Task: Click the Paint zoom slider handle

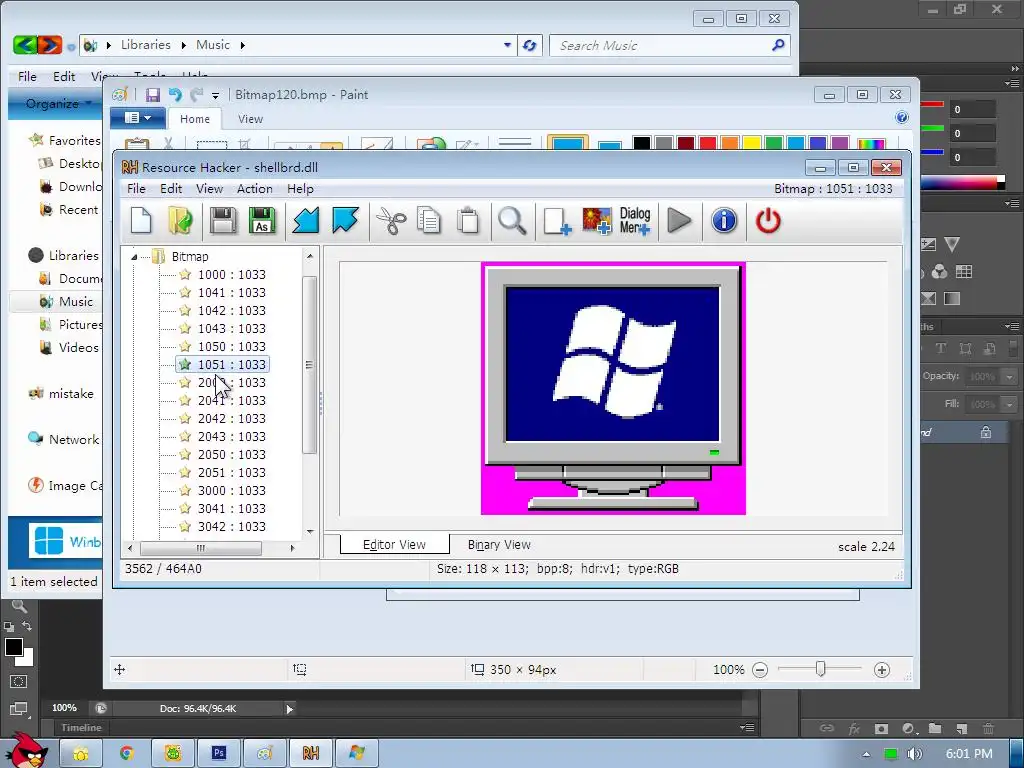Action: click(820, 669)
